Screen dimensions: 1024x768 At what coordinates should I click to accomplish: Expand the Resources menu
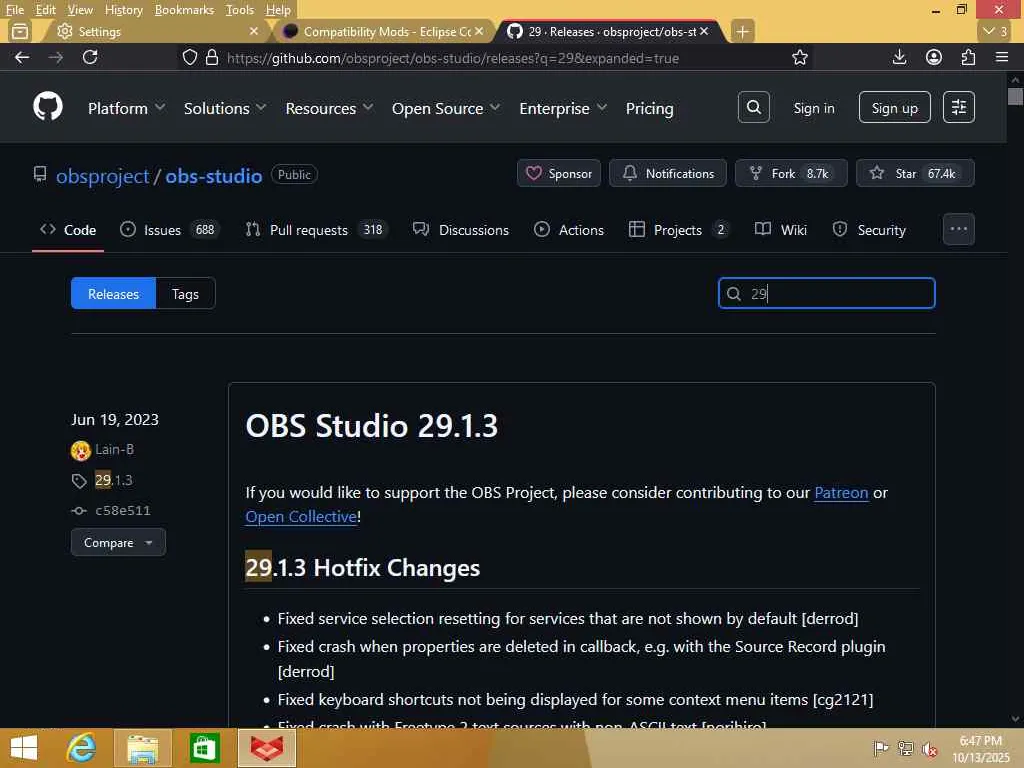pos(329,108)
